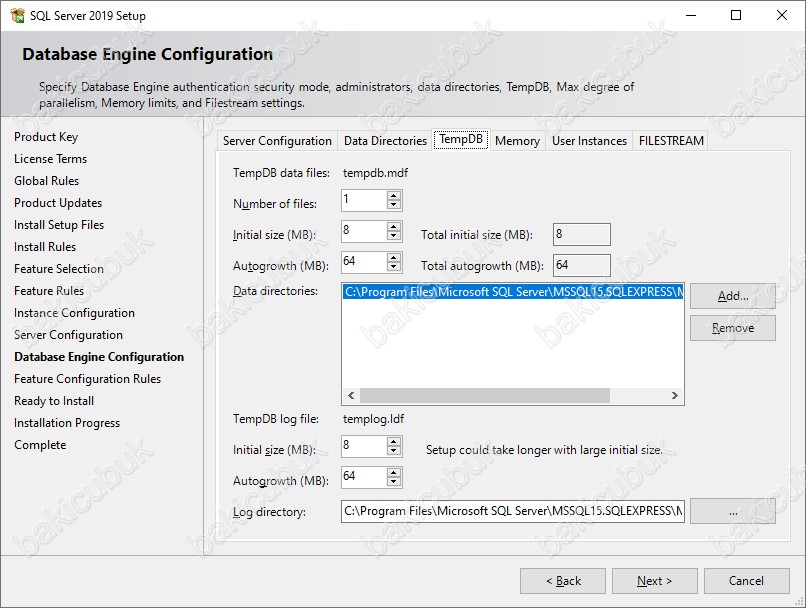Increase data file Initial size spinner

point(394,227)
